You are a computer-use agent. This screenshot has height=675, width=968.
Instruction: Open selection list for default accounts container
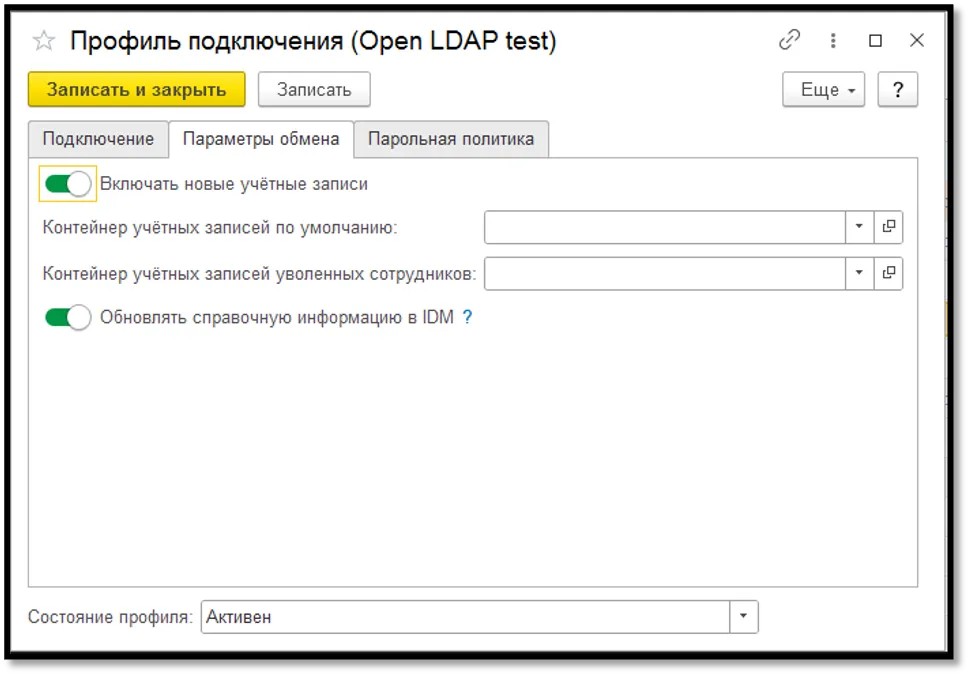(x=887, y=227)
